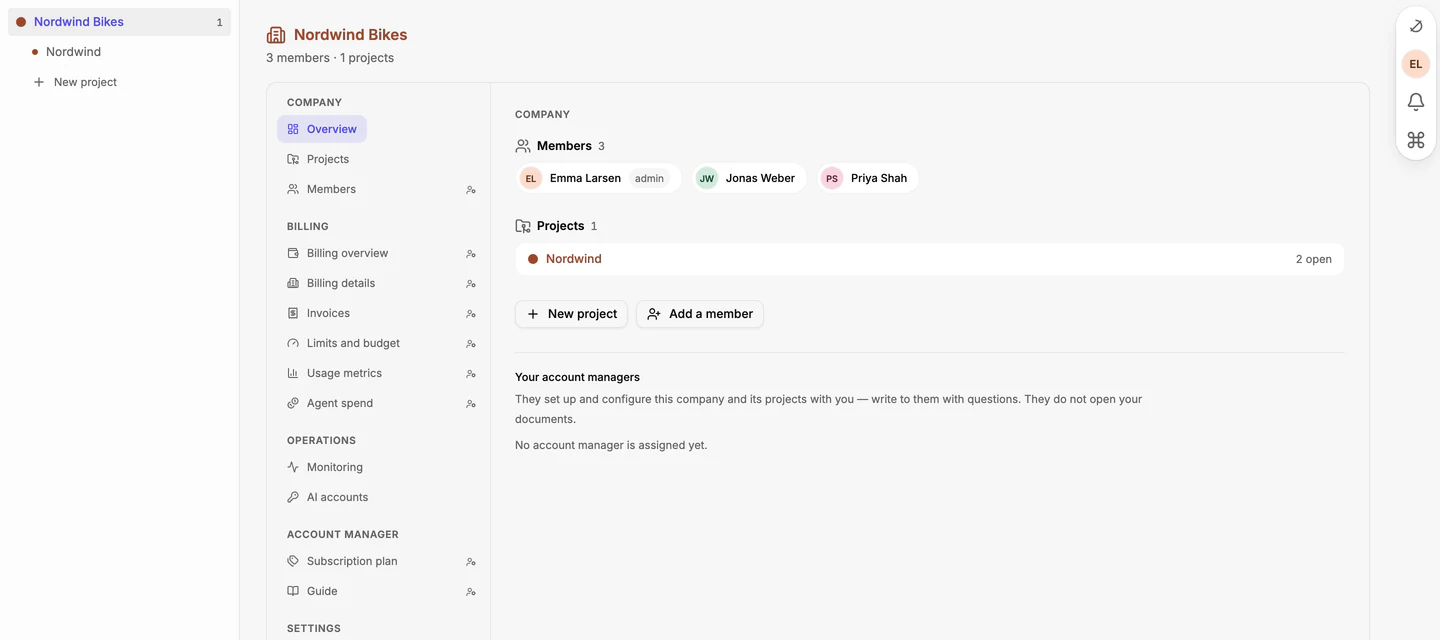
Task: Click the Projects heading folder icon
Action: (x=523, y=226)
